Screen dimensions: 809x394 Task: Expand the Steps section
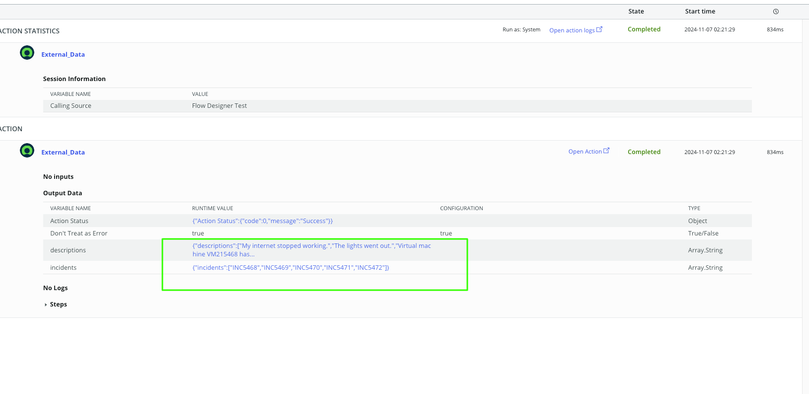[x=56, y=304]
